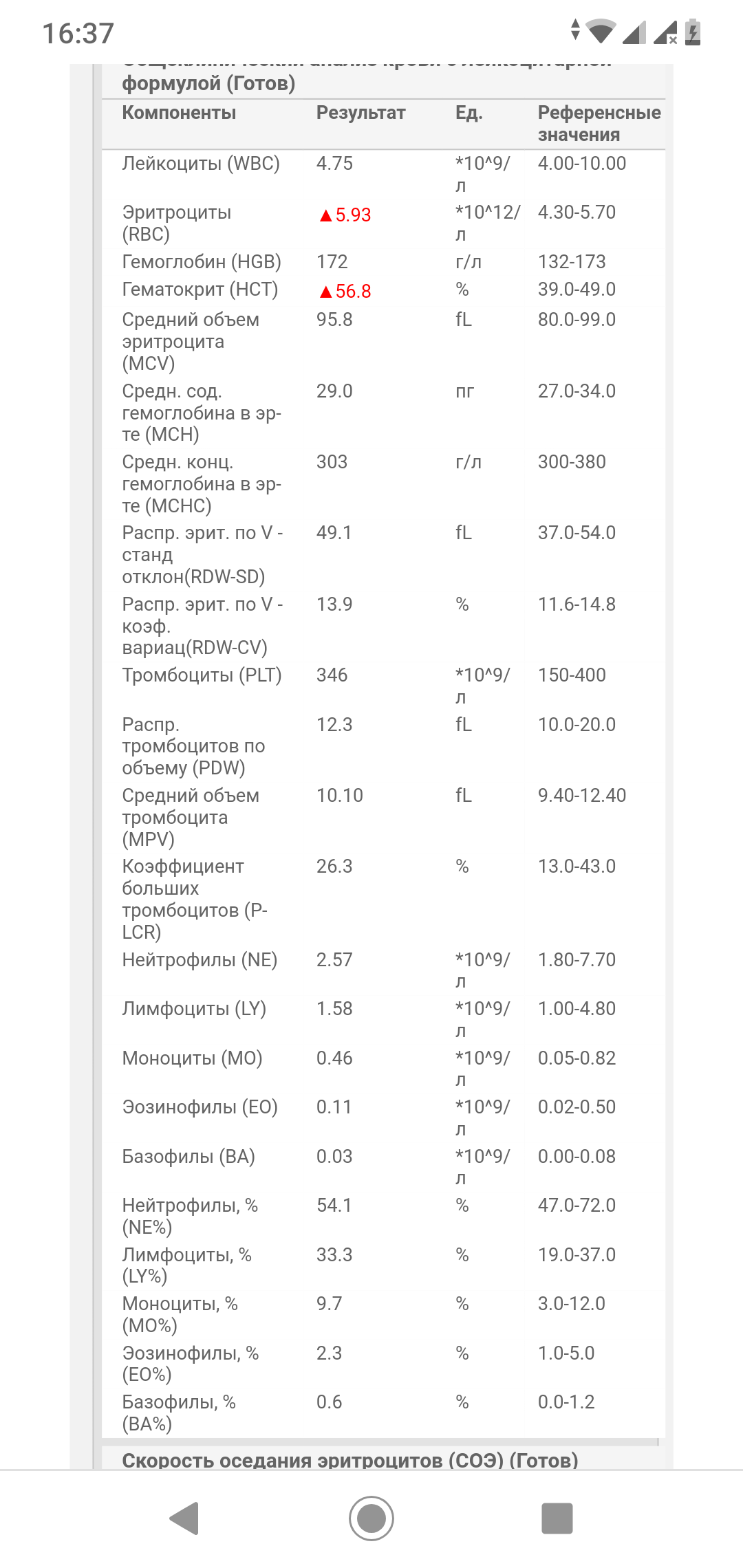This screenshot has height=1568, width=743.
Task: Tap the red arrow beside erythrocytes 5.93
Action: (326, 216)
